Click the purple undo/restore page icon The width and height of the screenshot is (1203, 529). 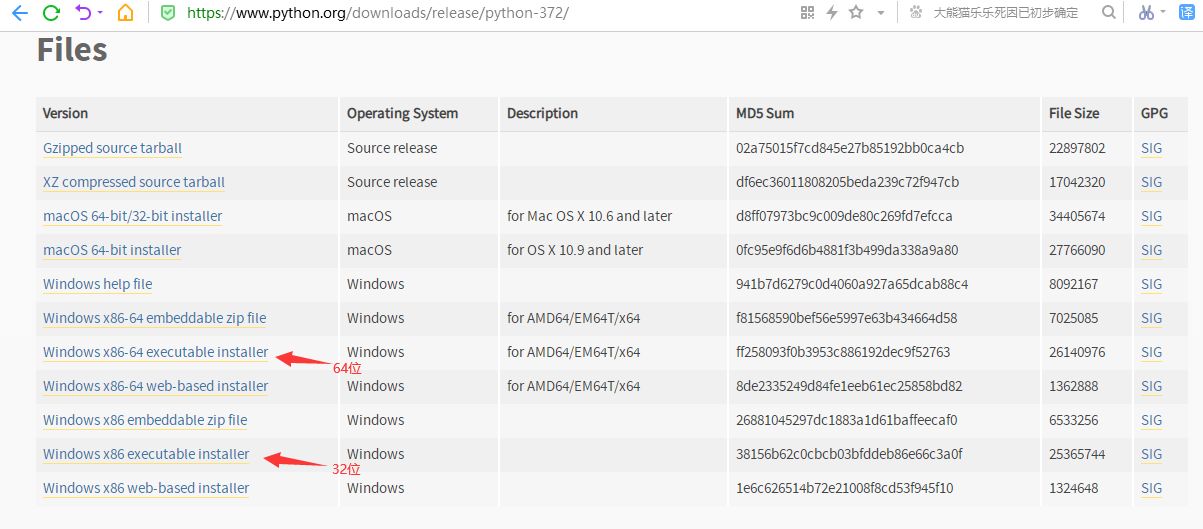click(83, 13)
